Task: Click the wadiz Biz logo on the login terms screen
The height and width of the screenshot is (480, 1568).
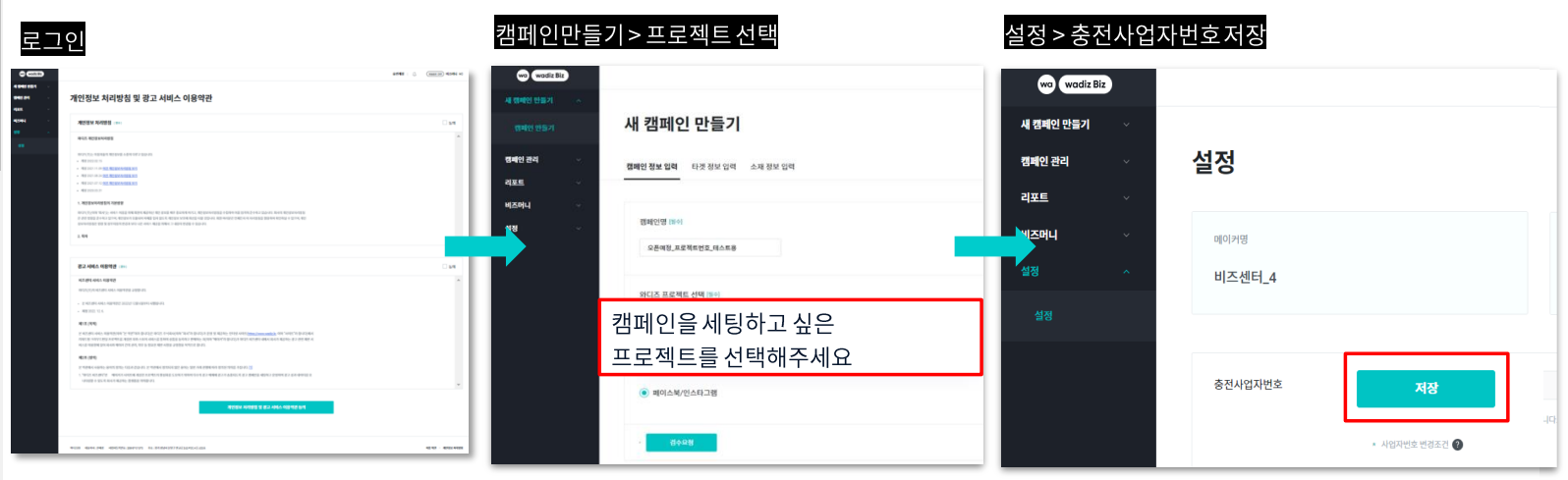Action: tap(31, 75)
